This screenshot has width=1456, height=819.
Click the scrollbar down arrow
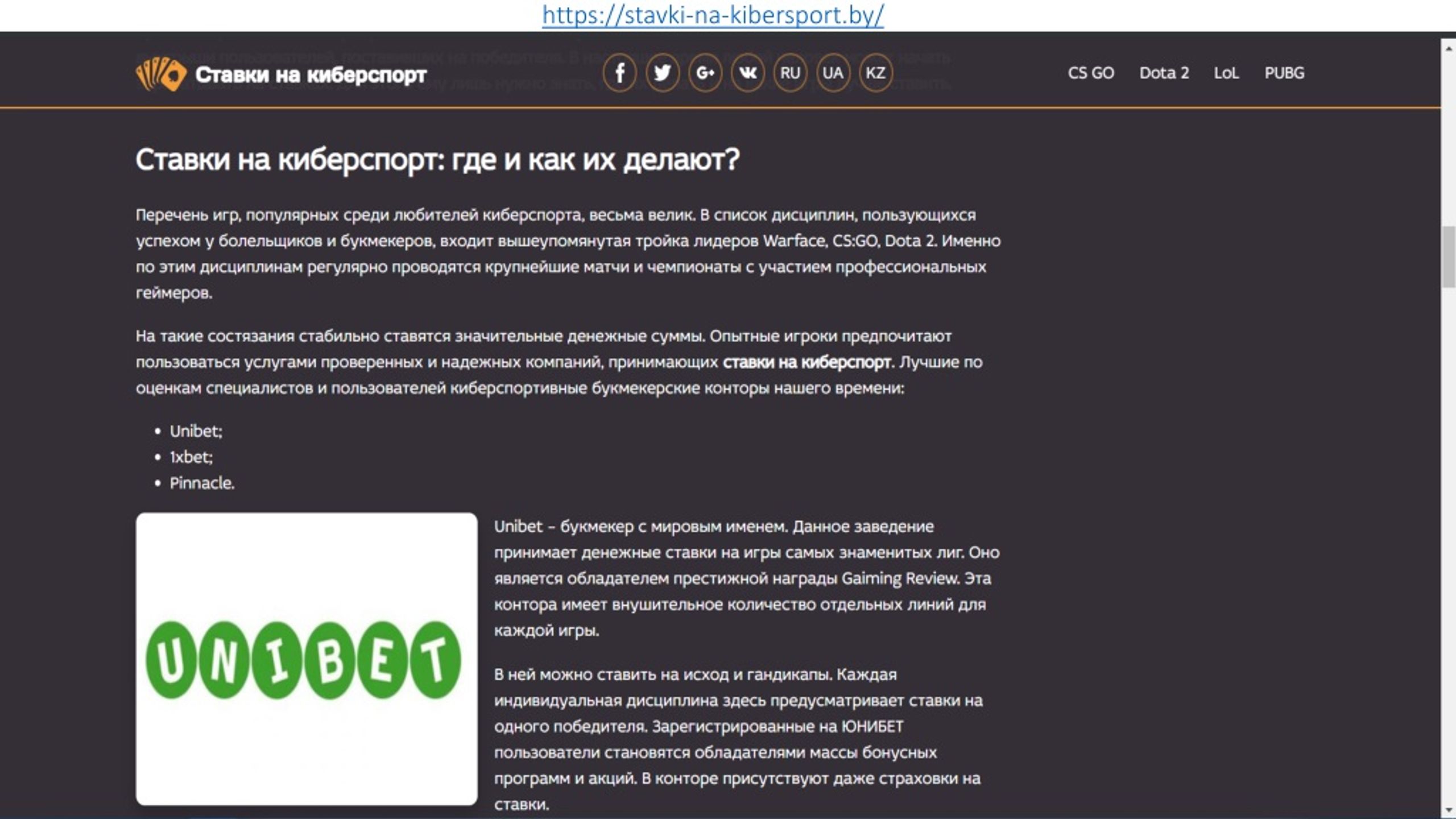pyautogui.click(x=1449, y=810)
